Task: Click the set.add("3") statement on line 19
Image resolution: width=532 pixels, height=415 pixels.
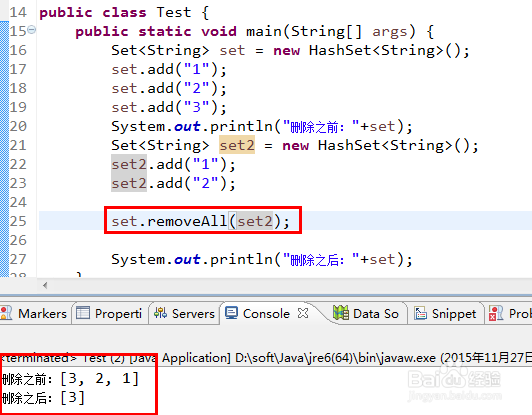Action: (169, 107)
